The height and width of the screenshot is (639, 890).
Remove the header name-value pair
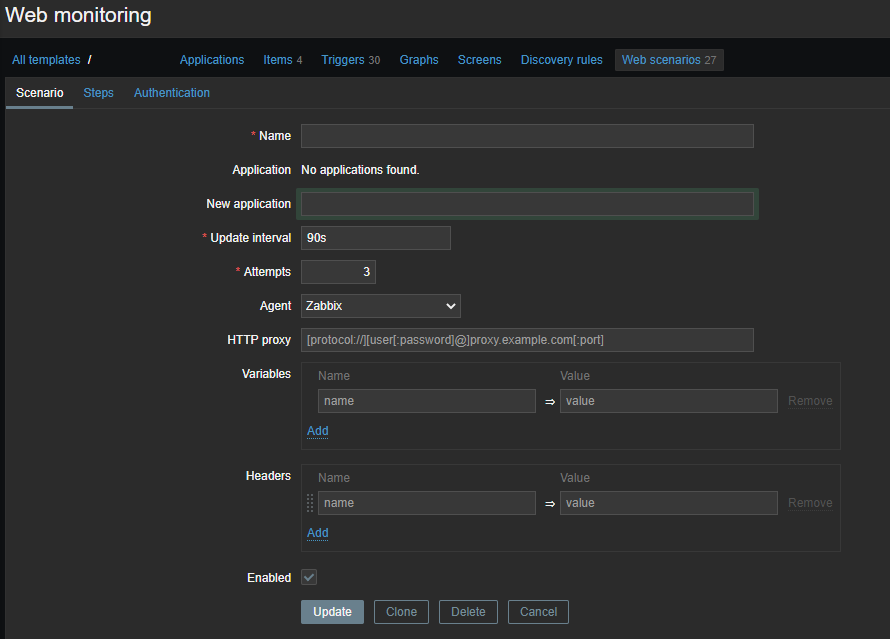[x=810, y=503]
